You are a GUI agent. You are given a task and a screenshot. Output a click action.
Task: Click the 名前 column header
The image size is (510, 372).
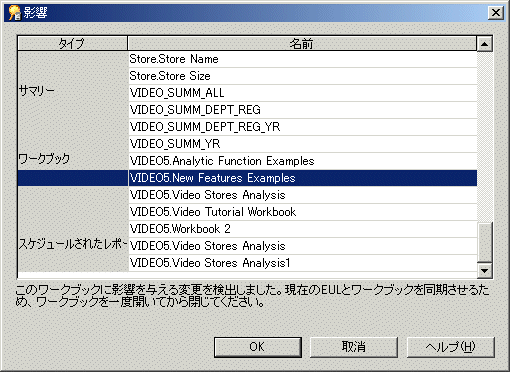pyautogui.click(x=302, y=44)
